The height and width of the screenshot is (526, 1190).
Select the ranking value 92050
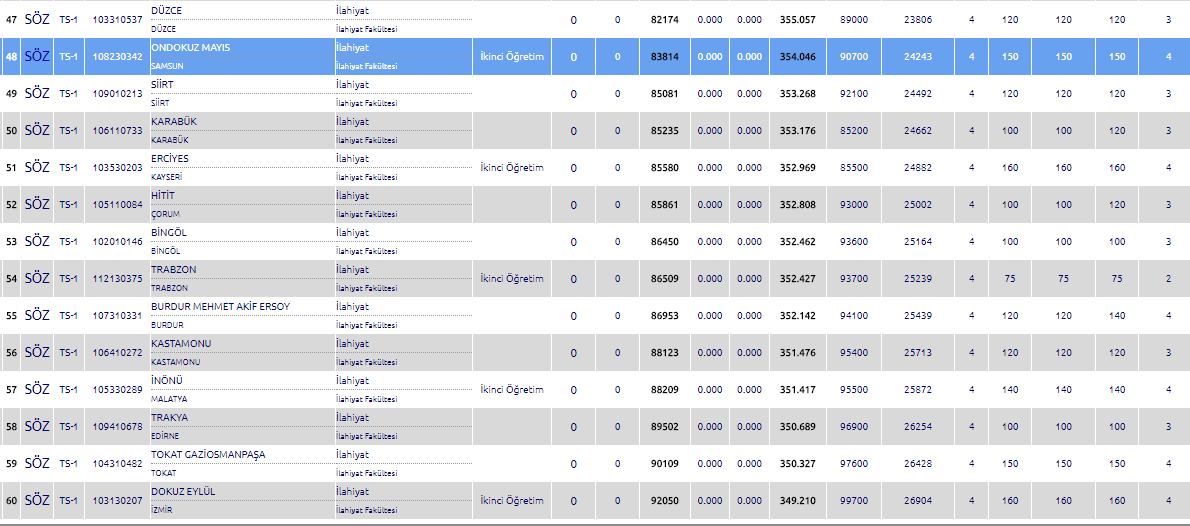tap(664, 501)
